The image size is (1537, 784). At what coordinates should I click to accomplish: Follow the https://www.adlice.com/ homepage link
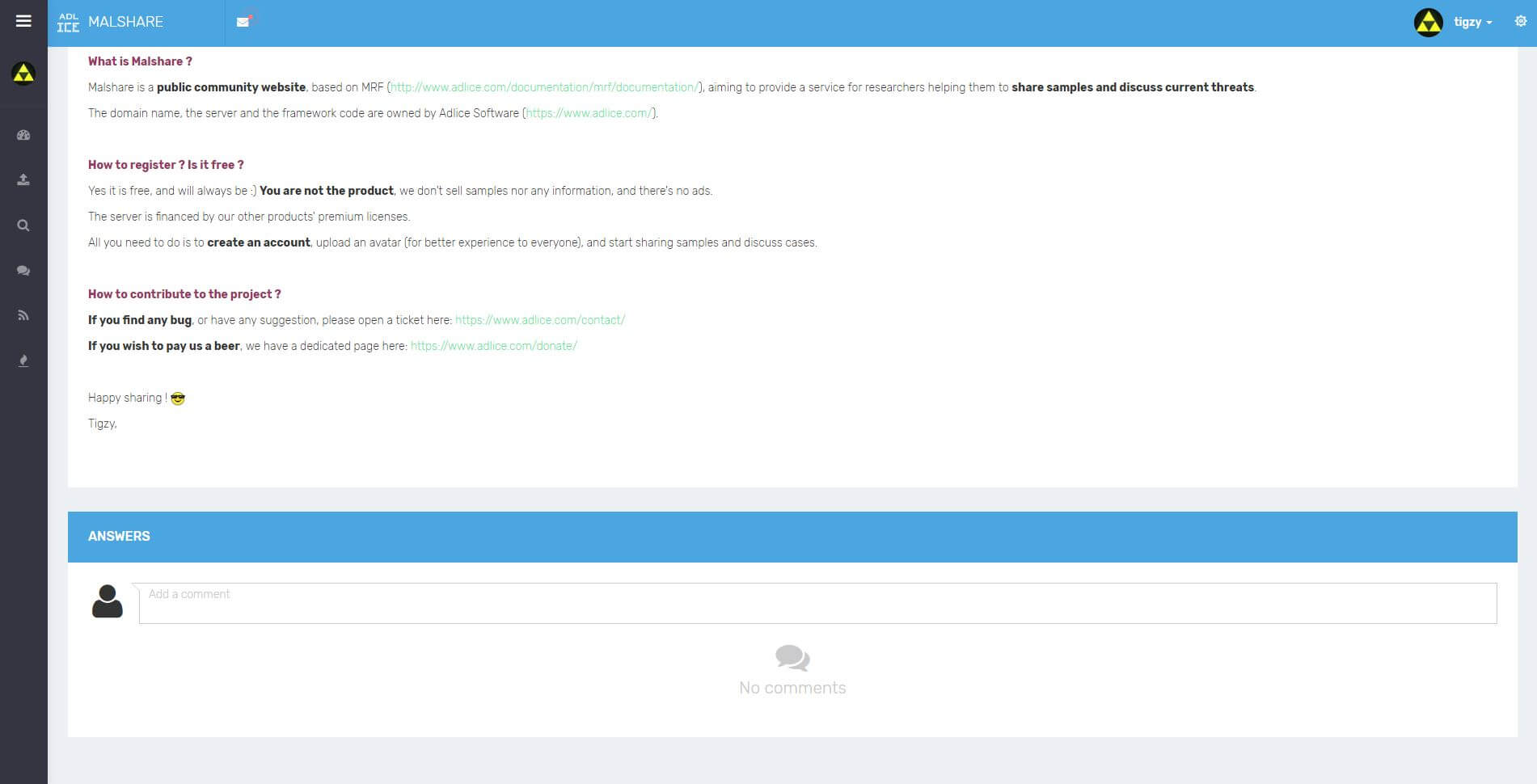click(589, 113)
